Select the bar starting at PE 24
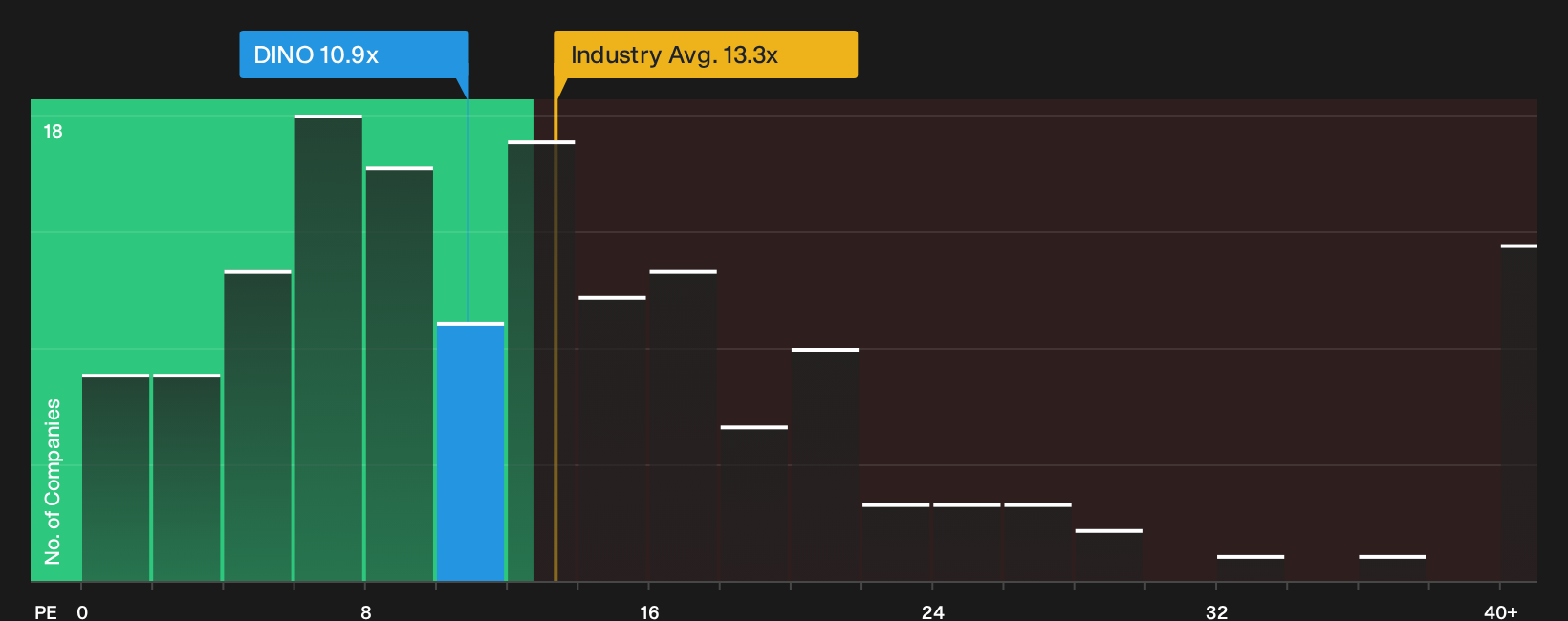The width and height of the screenshot is (1568, 621). click(967, 542)
